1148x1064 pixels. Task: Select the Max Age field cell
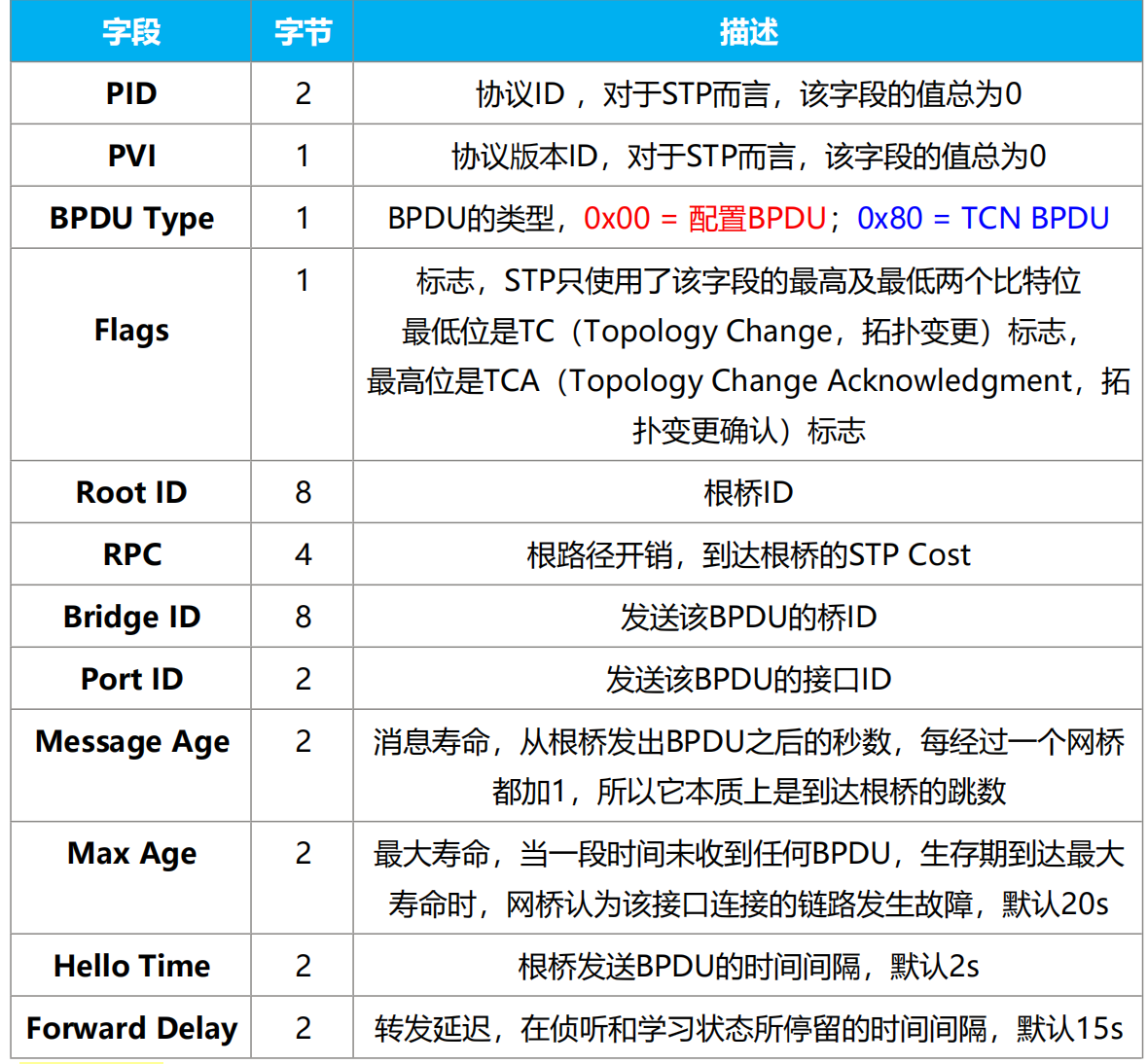tap(131, 877)
